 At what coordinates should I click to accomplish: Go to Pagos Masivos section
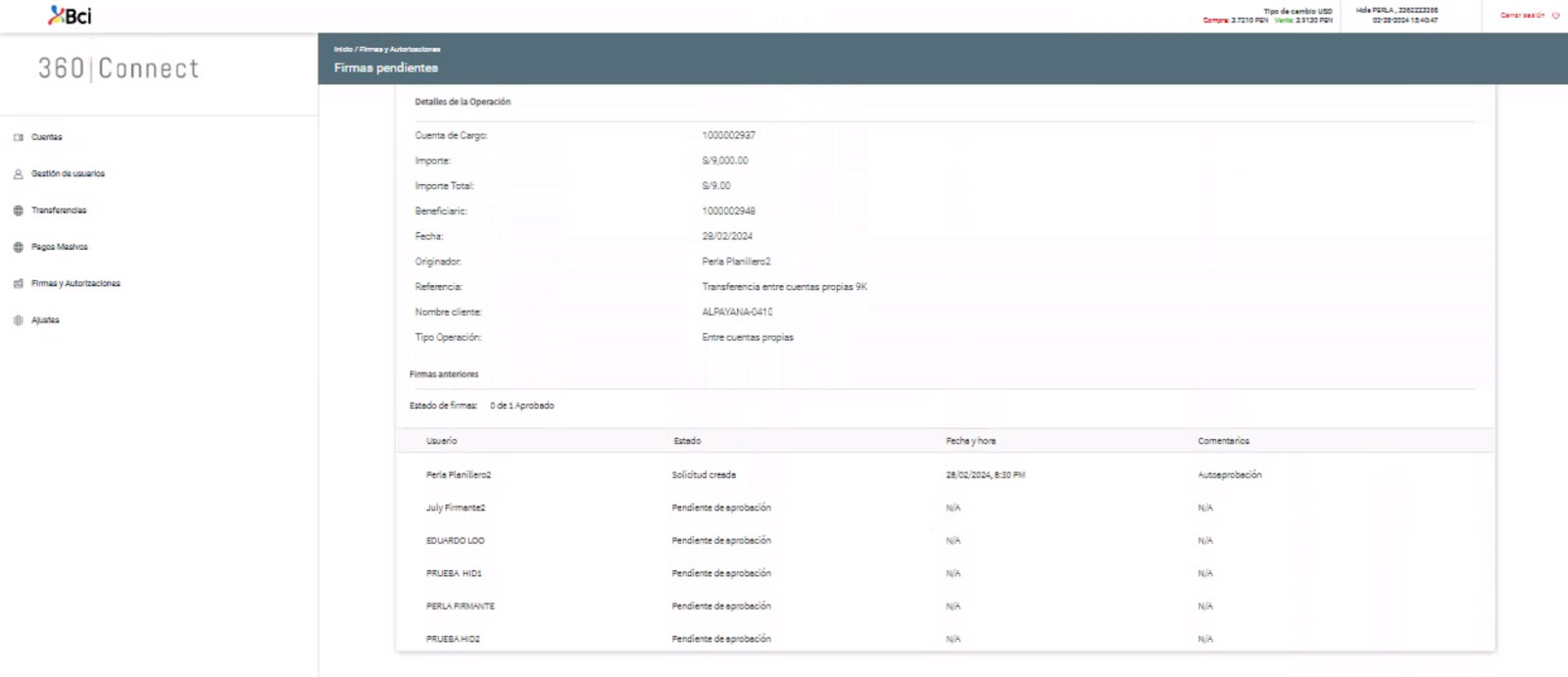(x=59, y=247)
